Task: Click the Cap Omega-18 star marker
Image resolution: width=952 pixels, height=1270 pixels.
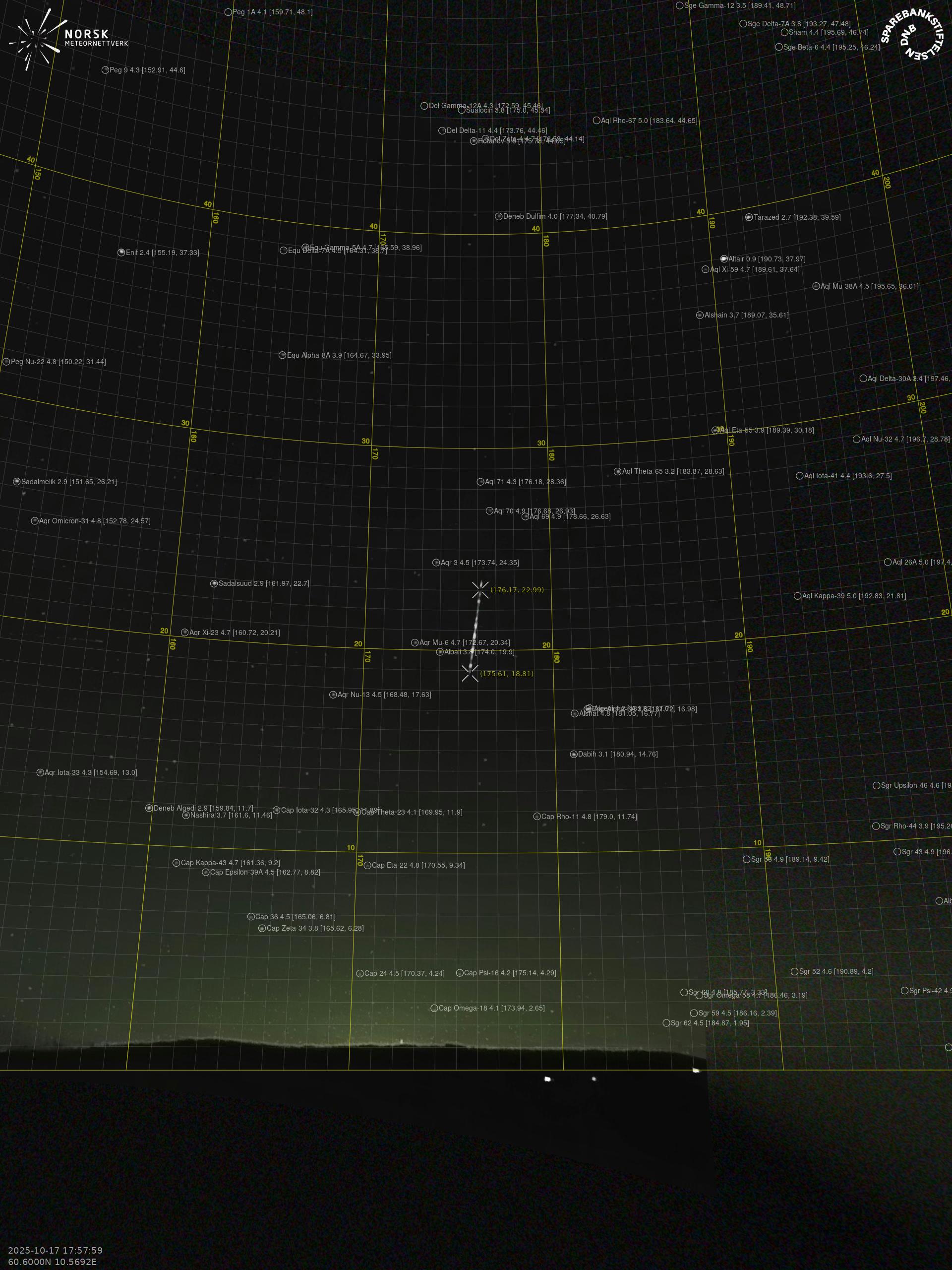Action: point(434,1008)
